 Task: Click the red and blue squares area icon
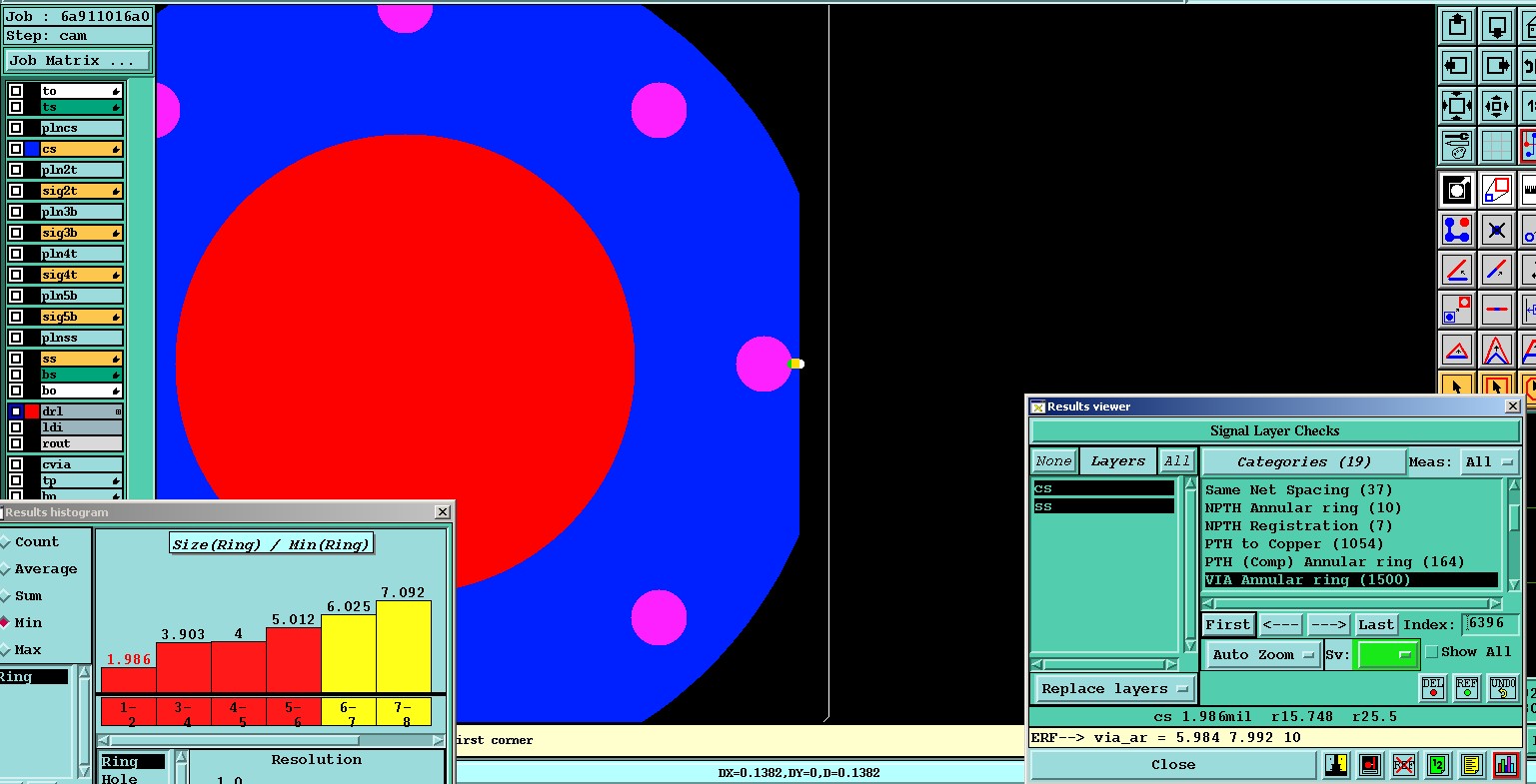(x=1496, y=190)
